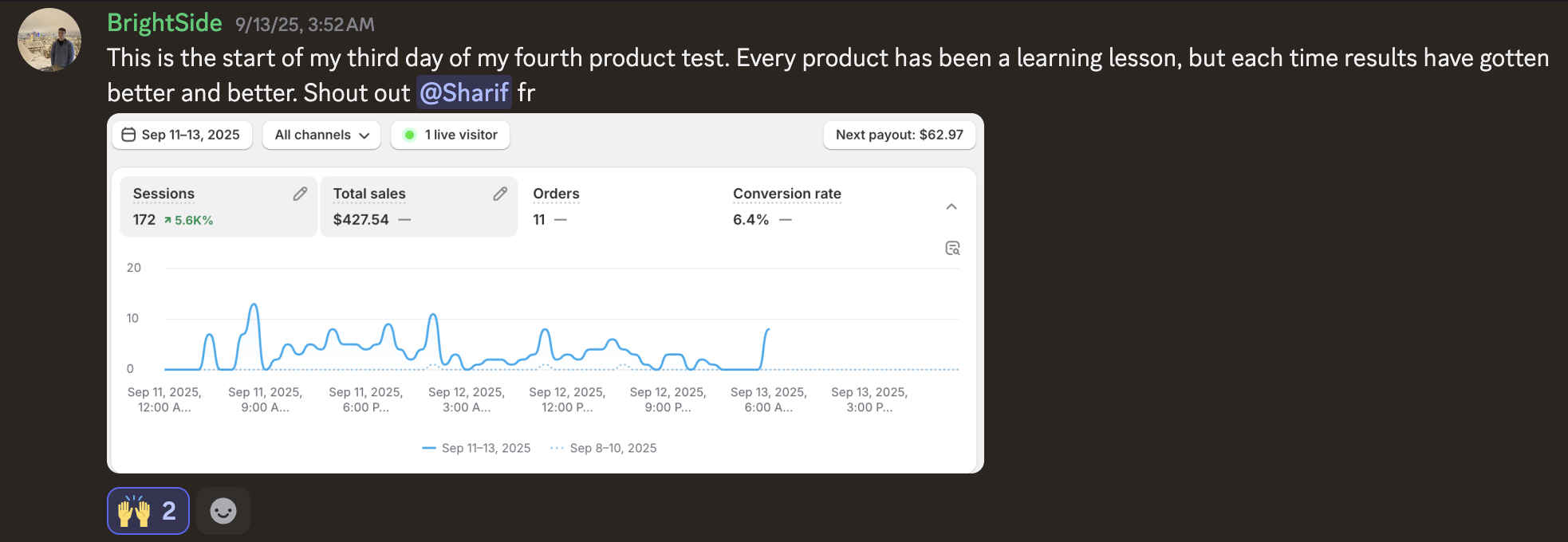The image size is (1568, 542).
Task: Open the add reaction smiley picker
Action: coord(223,511)
